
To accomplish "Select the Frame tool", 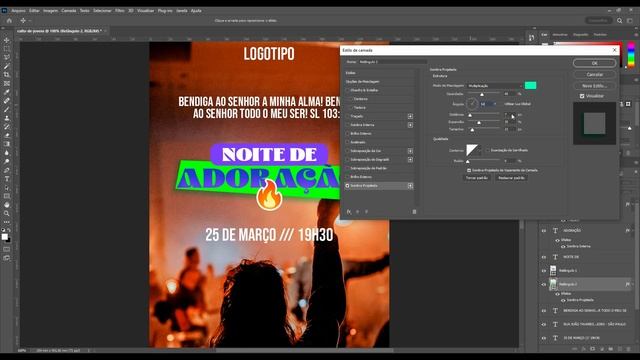I will click(7, 83).
